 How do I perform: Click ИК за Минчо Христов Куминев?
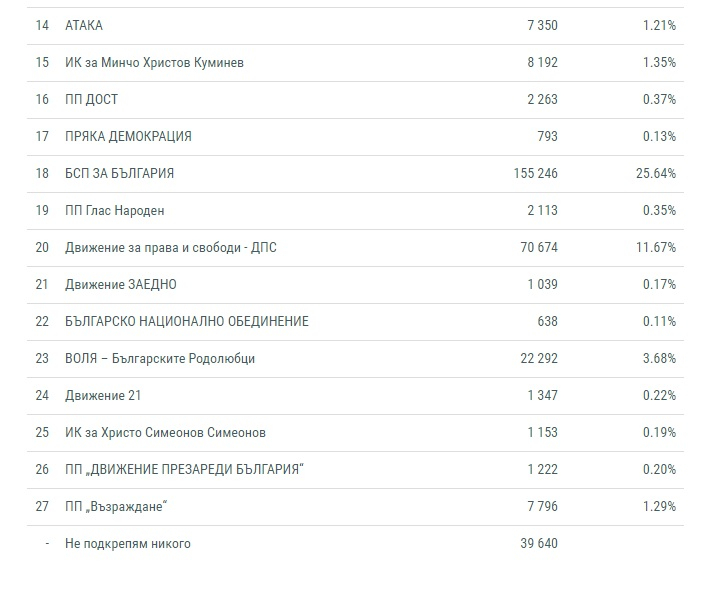(154, 63)
